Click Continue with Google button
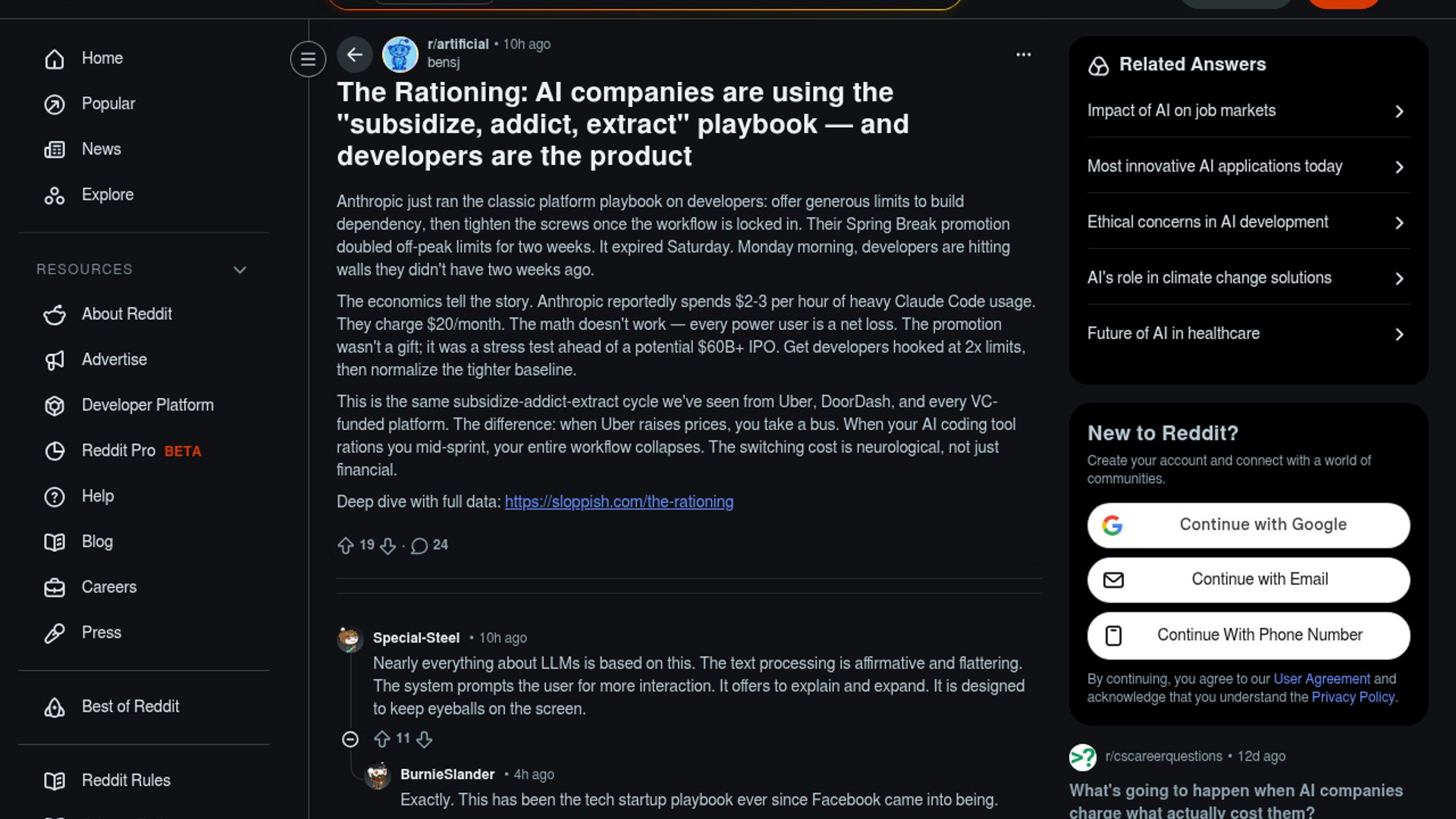This screenshot has height=819, width=1456. [x=1247, y=525]
